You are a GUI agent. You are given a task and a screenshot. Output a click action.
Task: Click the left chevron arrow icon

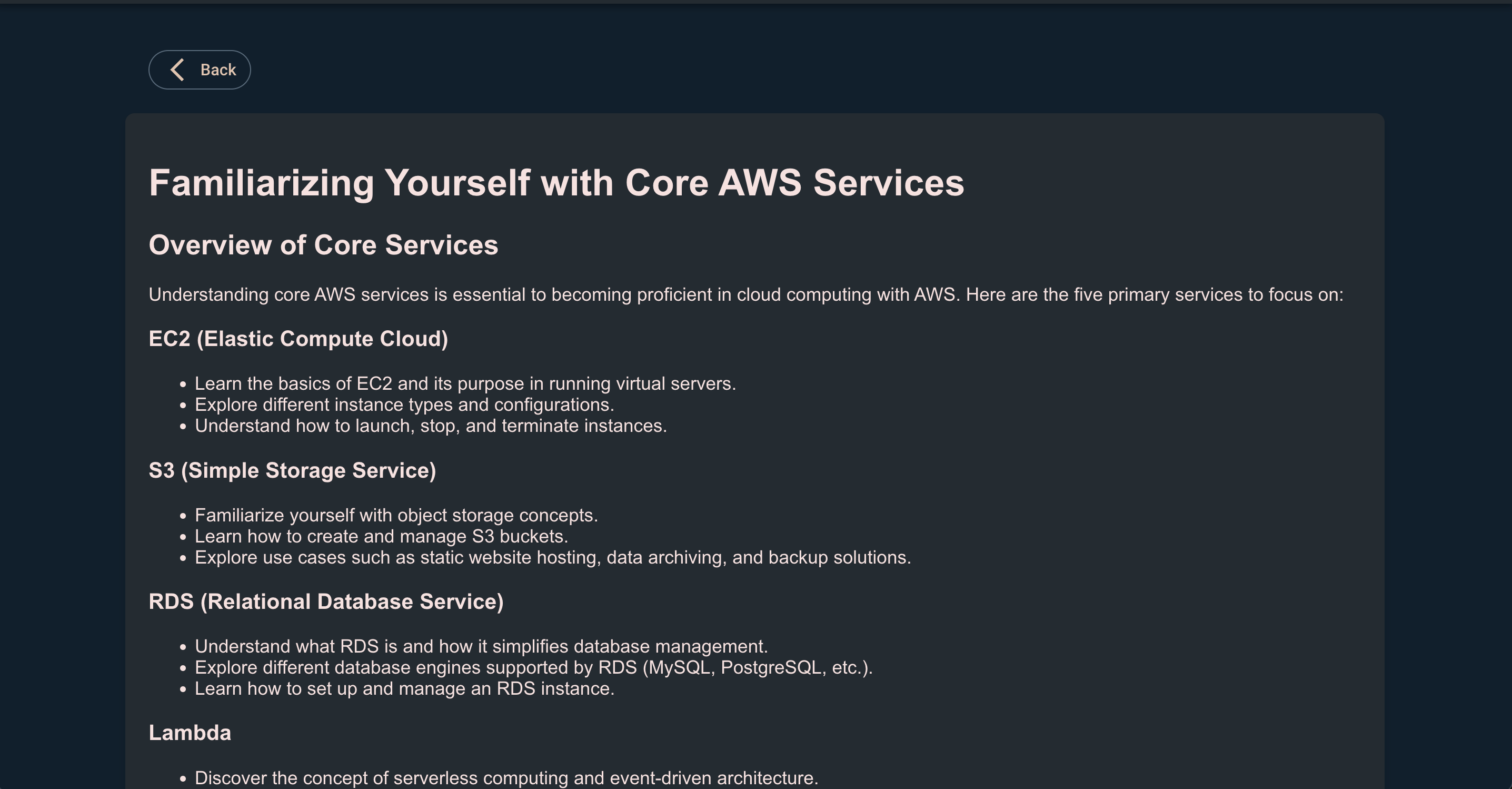point(177,70)
